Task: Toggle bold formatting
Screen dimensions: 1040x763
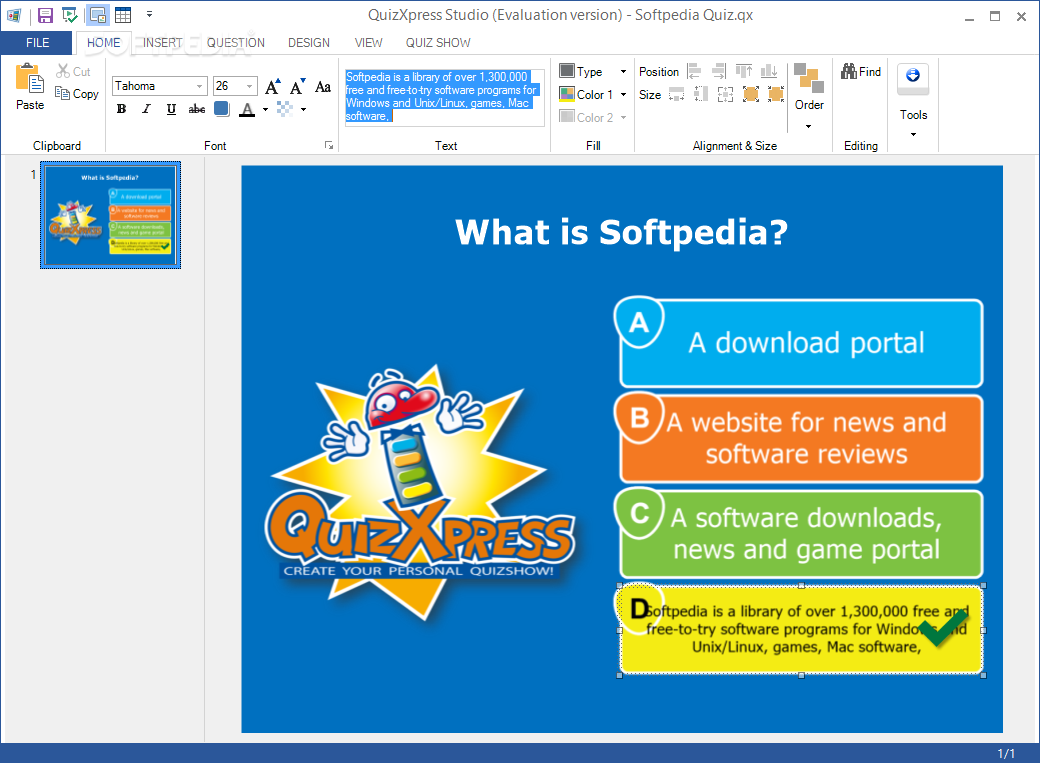Action: (x=122, y=109)
